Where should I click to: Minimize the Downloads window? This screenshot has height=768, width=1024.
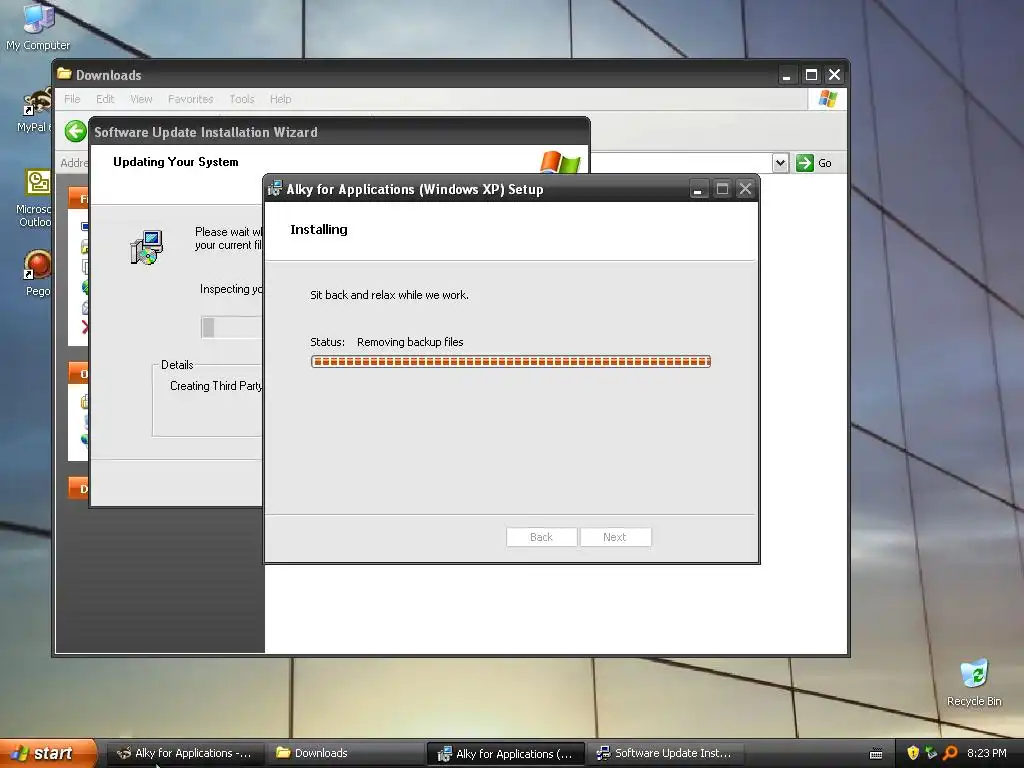coord(787,75)
